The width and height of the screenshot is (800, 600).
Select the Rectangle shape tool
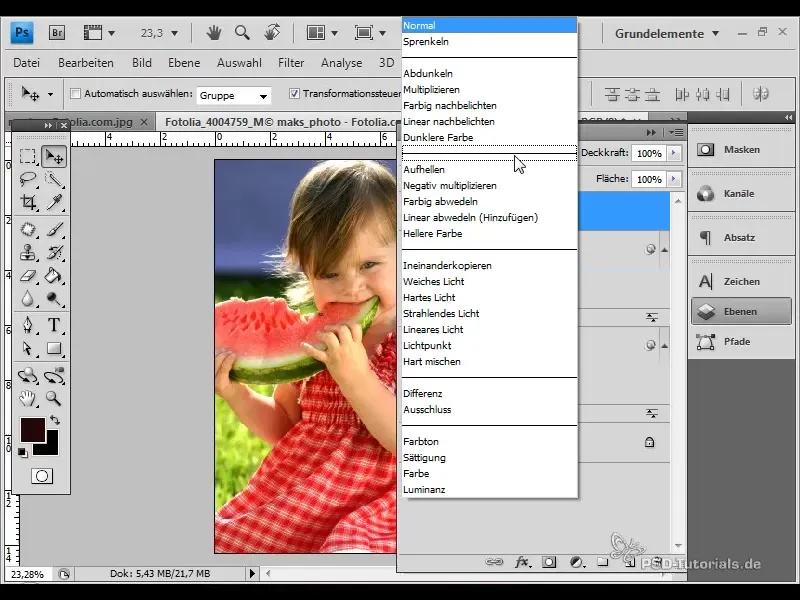coord(54,348)
